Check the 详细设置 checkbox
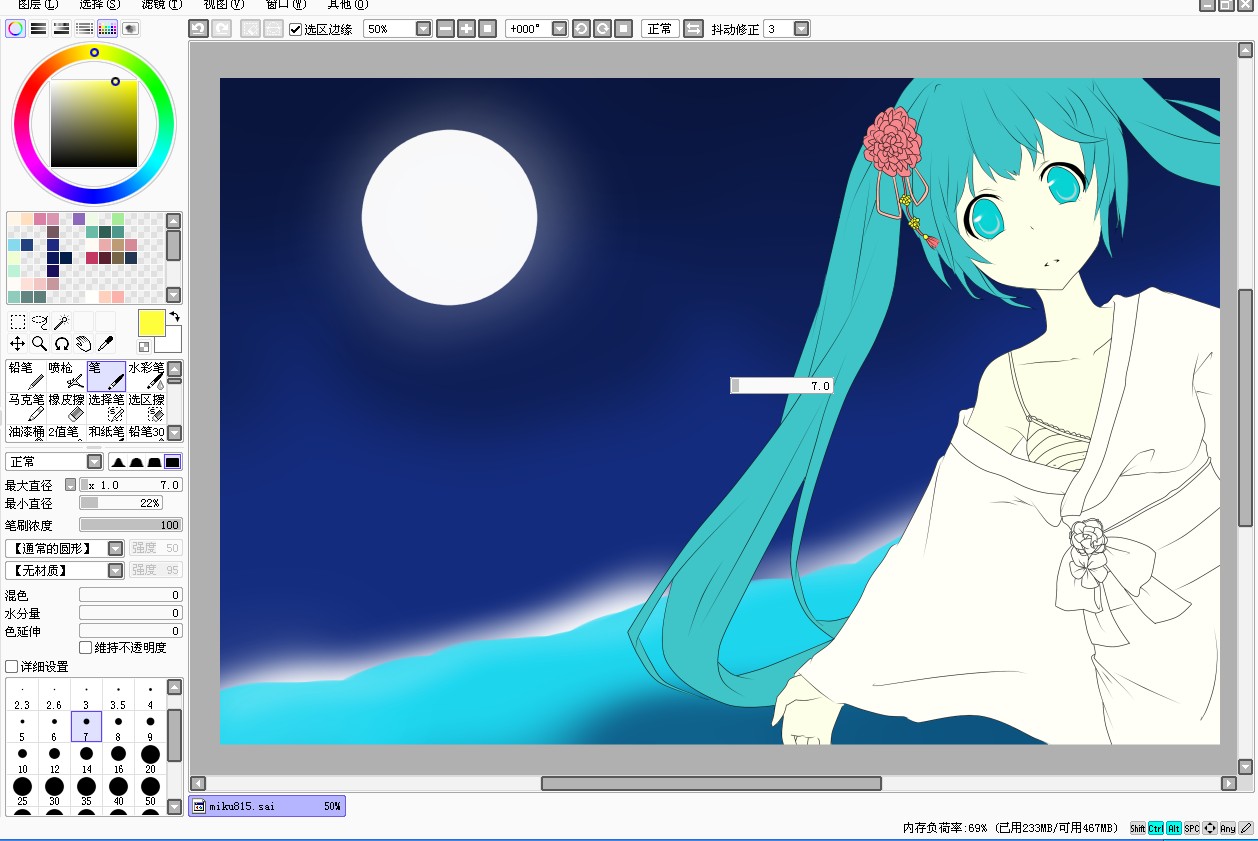This screenshot has height=841, width=1258. 12,667
